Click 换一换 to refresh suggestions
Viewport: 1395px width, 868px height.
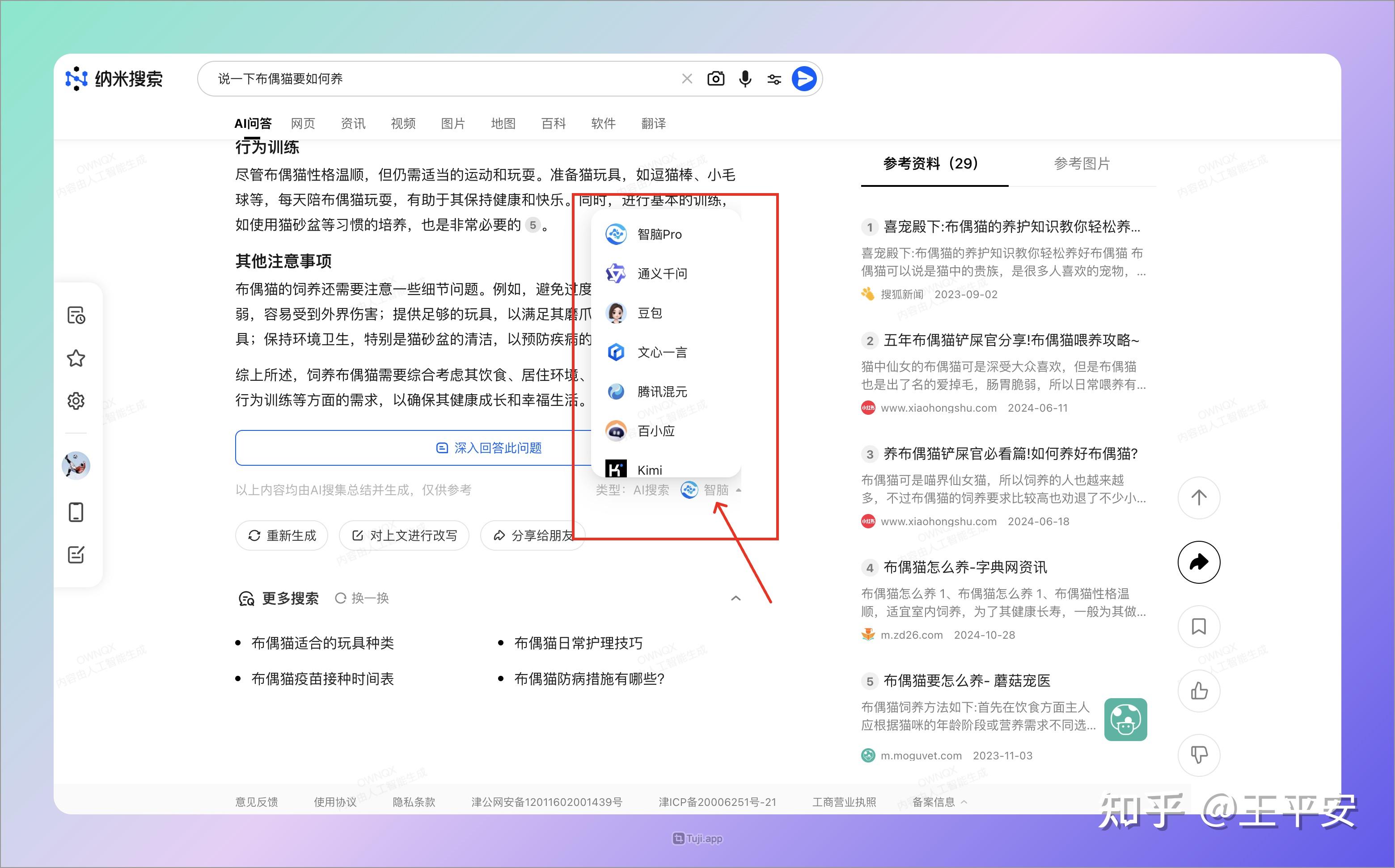point(362,598)
